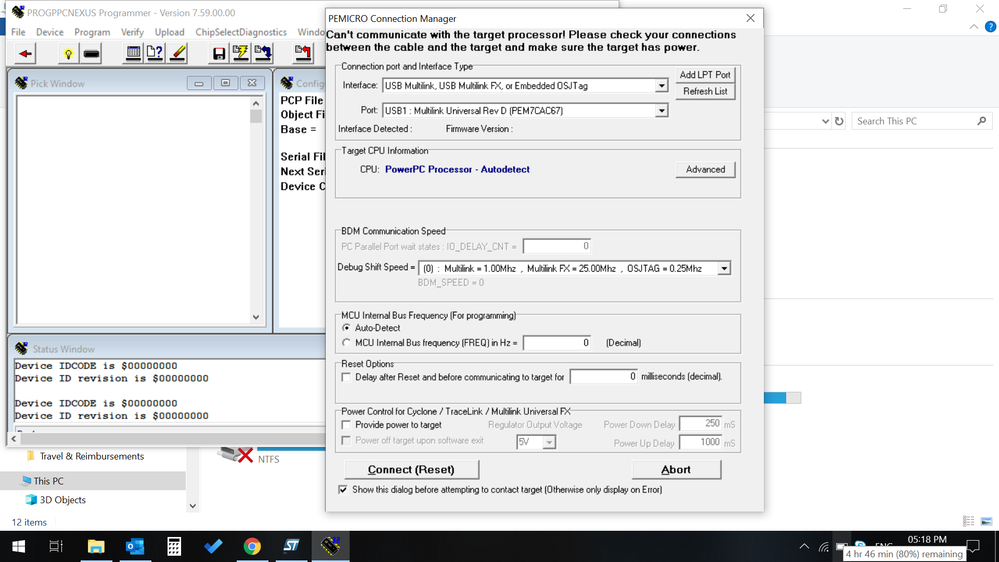Open the Verify menu
This screenshot has width=999, height=562.
[x=133, y=32]
